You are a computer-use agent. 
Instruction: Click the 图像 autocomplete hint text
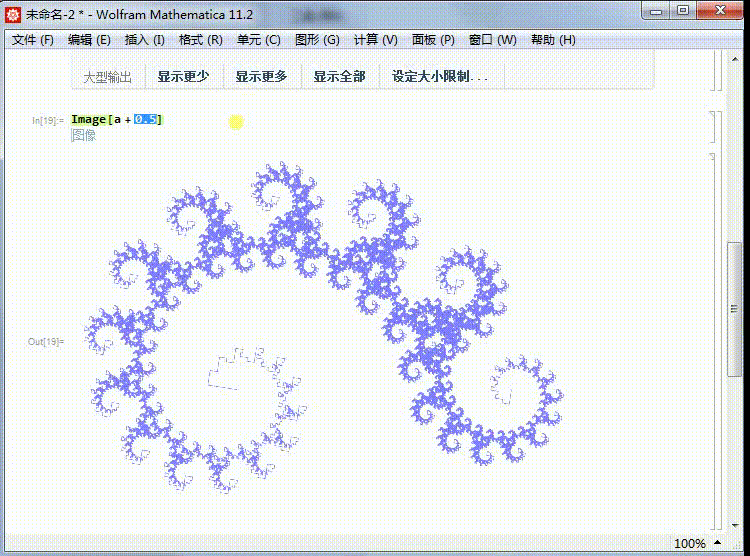pos(84,135)
